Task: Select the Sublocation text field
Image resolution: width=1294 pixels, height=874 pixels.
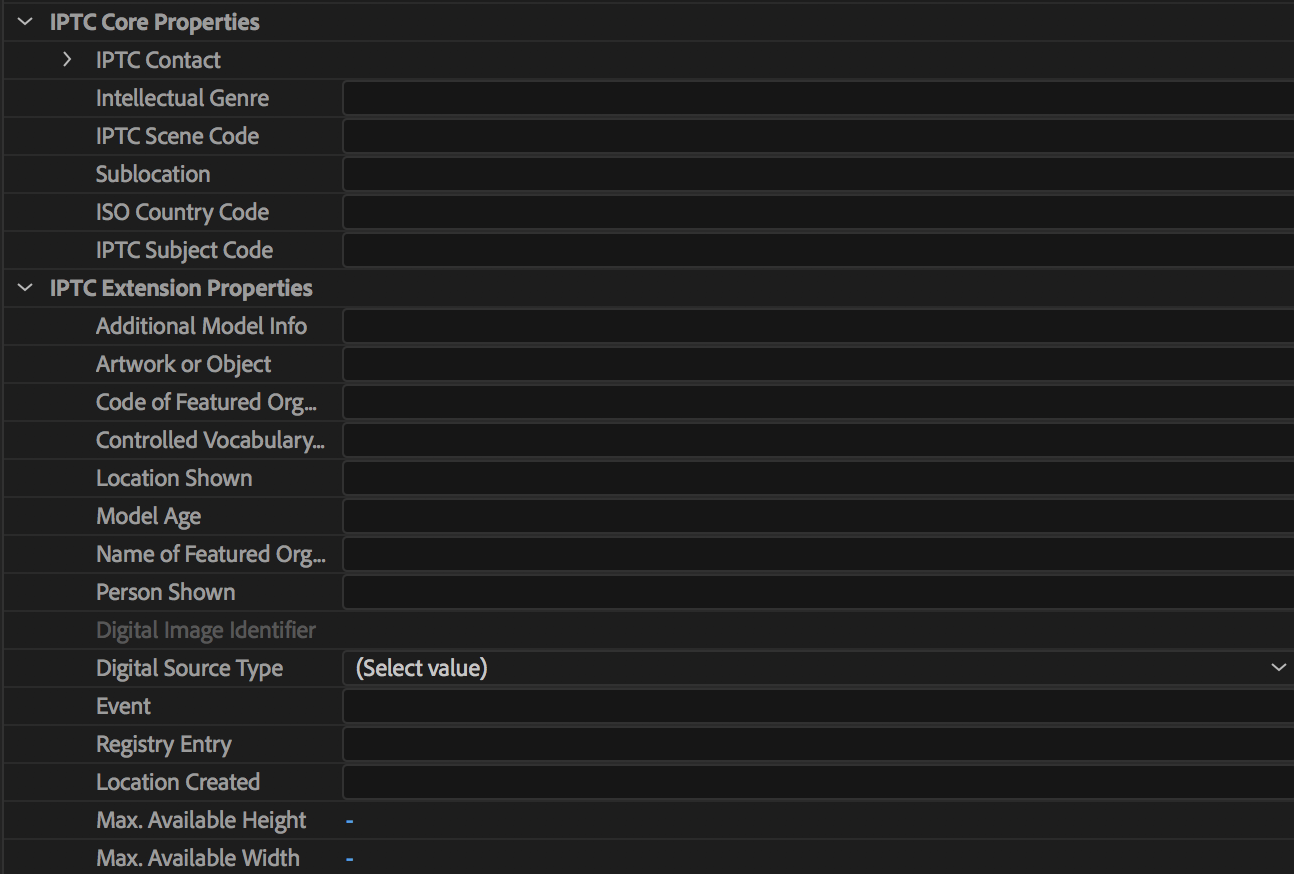Action: (700, 173)
